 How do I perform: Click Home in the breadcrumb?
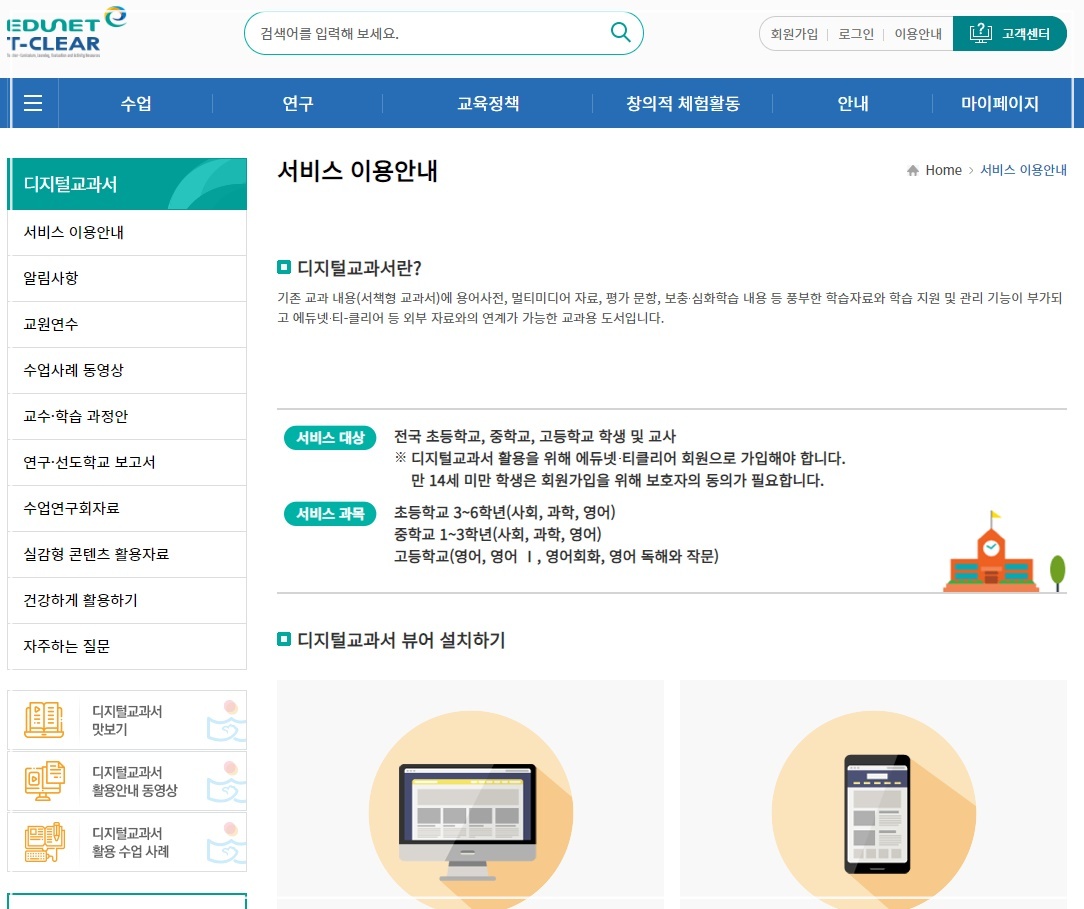pyautogui.click(x=944, y=170)
